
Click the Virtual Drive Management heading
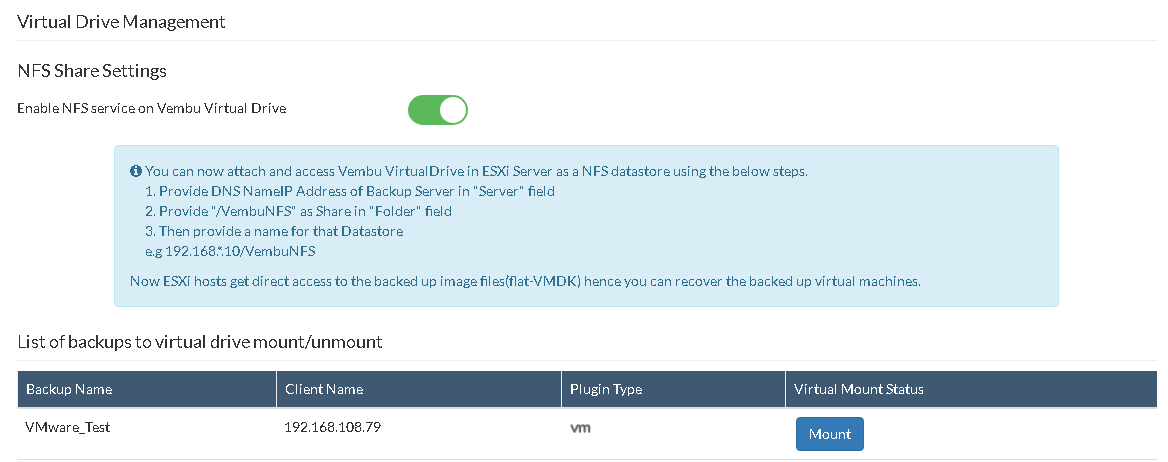tap(121, 21)
